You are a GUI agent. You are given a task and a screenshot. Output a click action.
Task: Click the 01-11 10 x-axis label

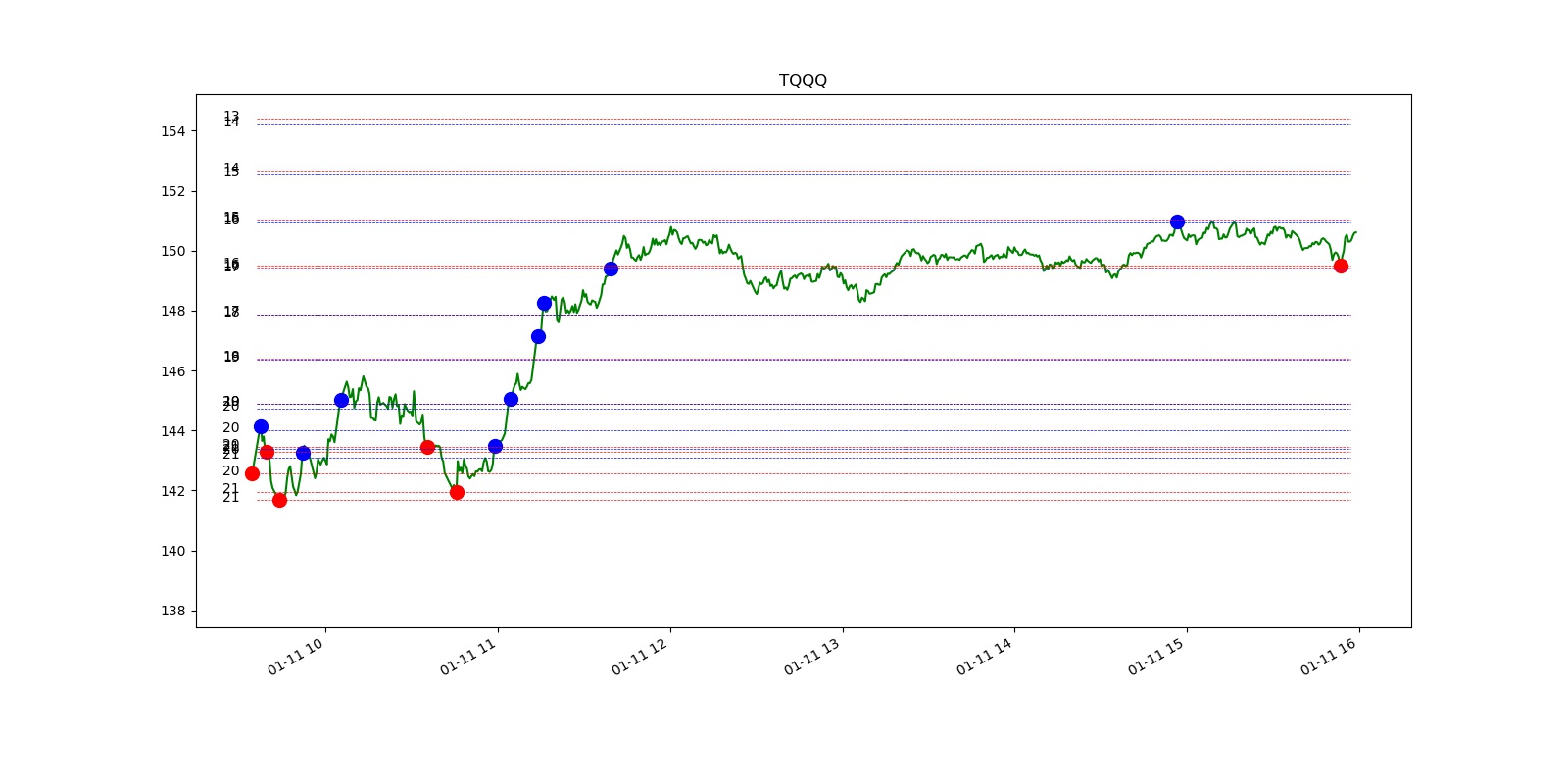pyautogui.click(x=296, y=657)
